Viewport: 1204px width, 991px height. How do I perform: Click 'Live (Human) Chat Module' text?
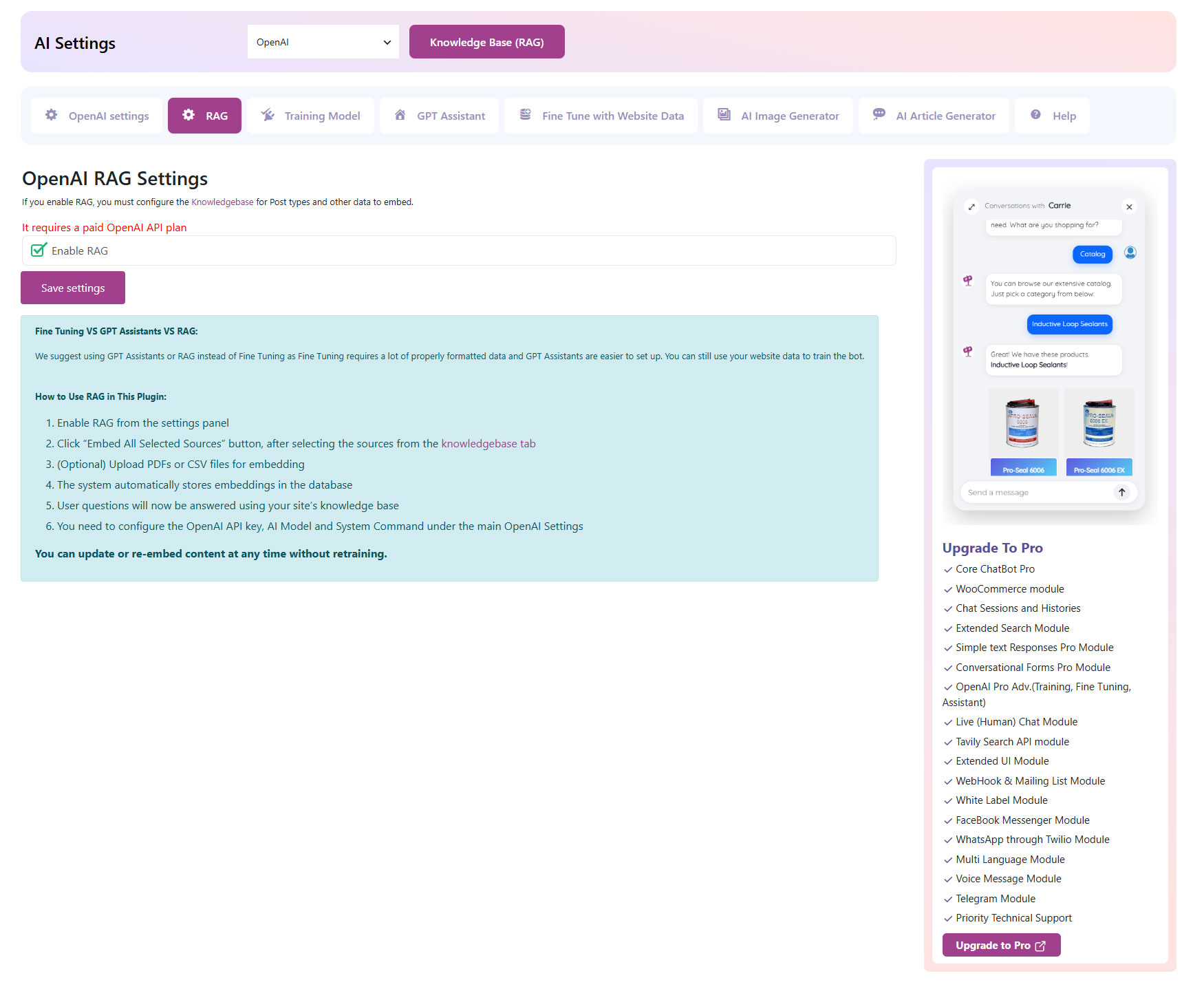pyautogui.click(x=1016, y=722)
